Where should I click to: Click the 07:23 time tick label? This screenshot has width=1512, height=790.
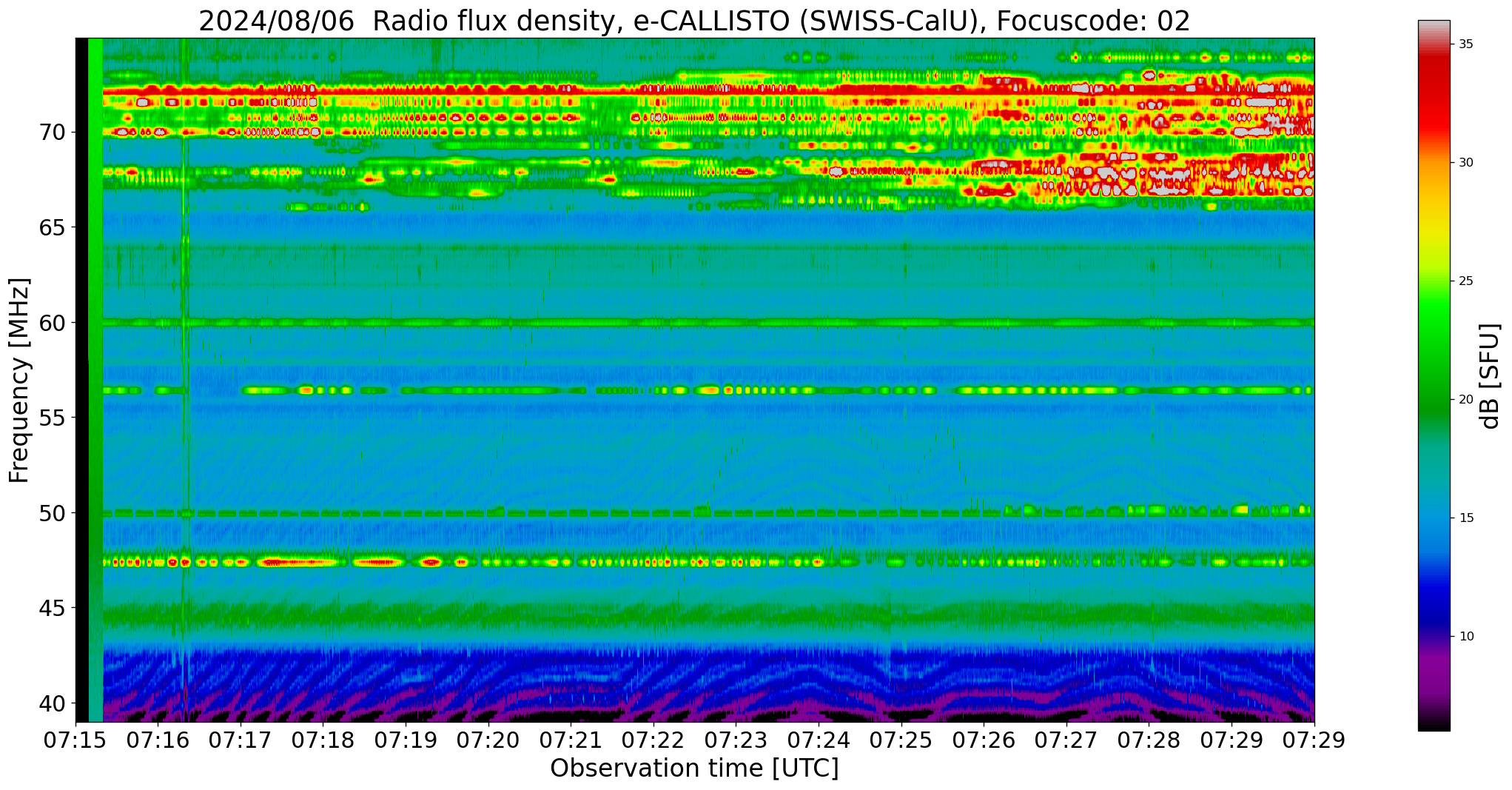pyautogui.click(x=736, y=740)
